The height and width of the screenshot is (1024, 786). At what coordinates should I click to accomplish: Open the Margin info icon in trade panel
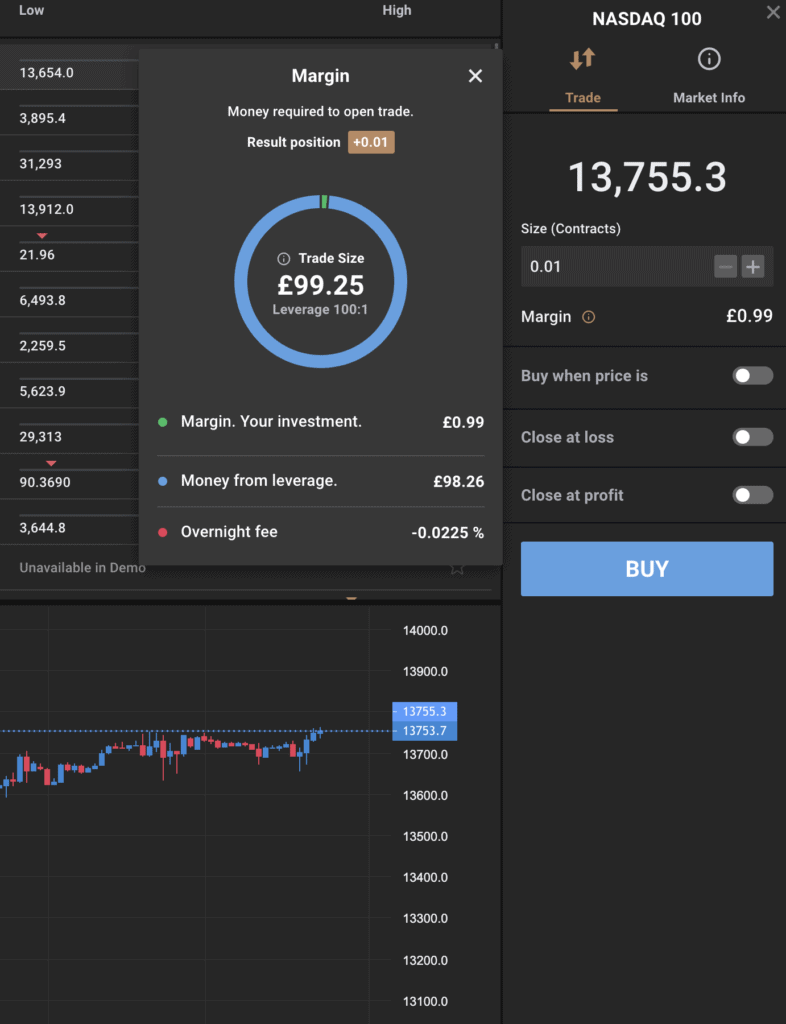589,317
